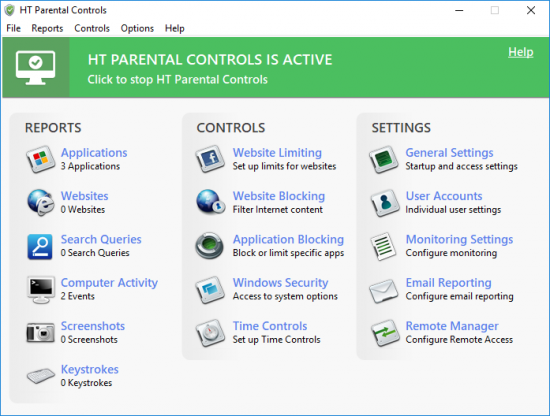550x416 pixels.
Task: Click the User Accounts person icon
Action: [x=385, y=203]
